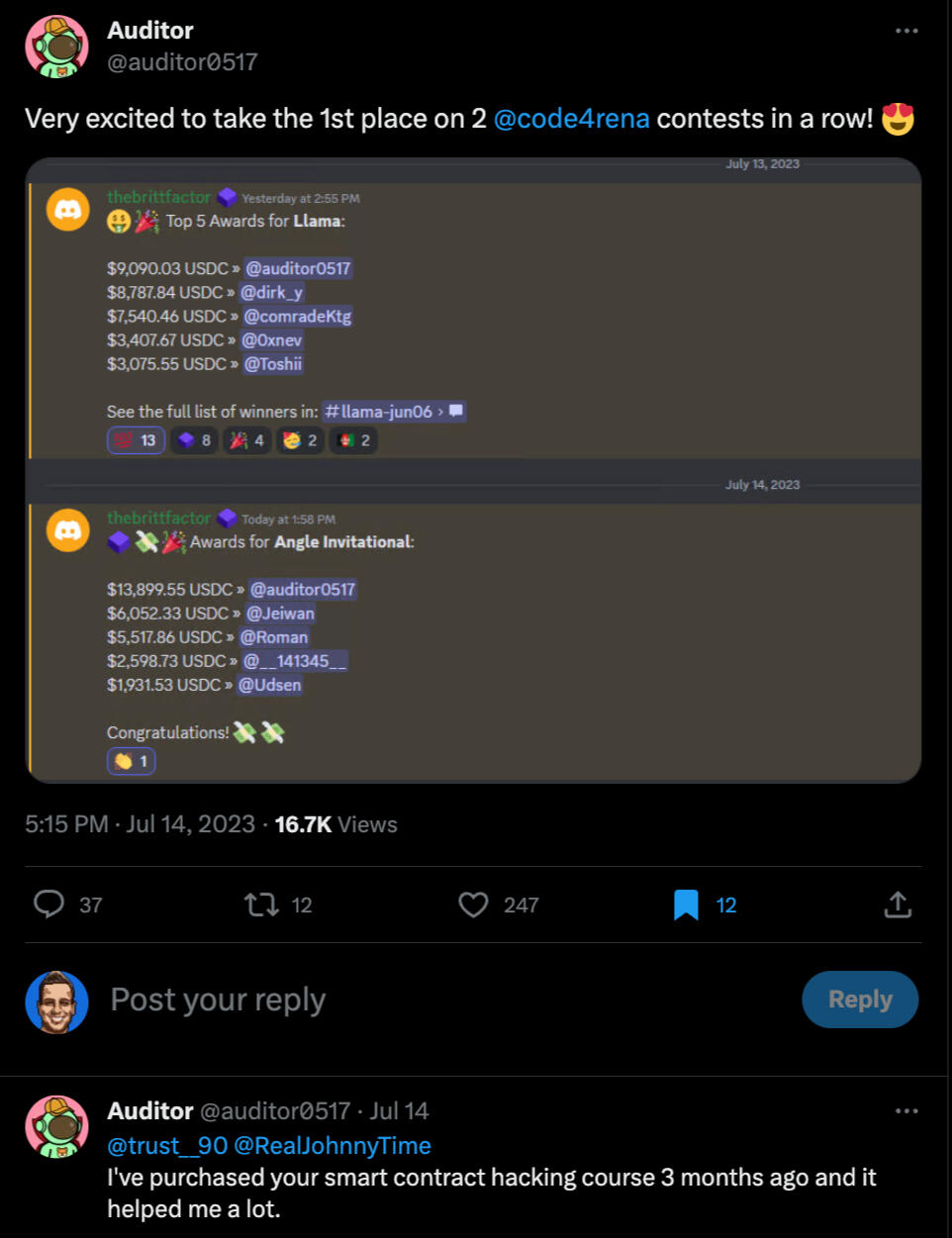Click the reply speech bubble icon
The height and width of the screenshot is (1238, 952).
coord(48,904)
